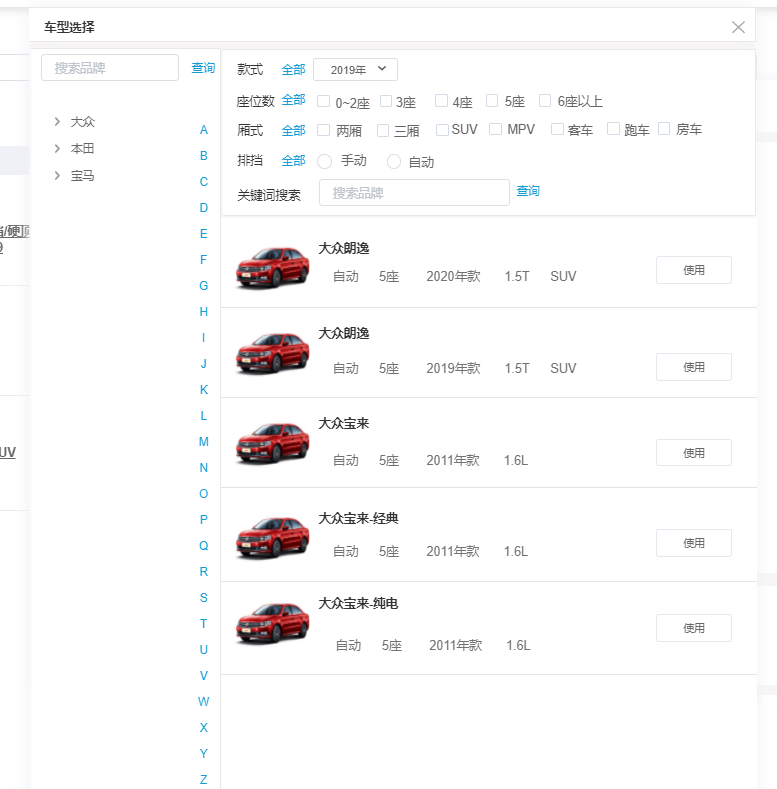Click the 大众宝来-纯电 car thumbnail
This screenshot has height=789, width=777.
click(x=272, y=623)
